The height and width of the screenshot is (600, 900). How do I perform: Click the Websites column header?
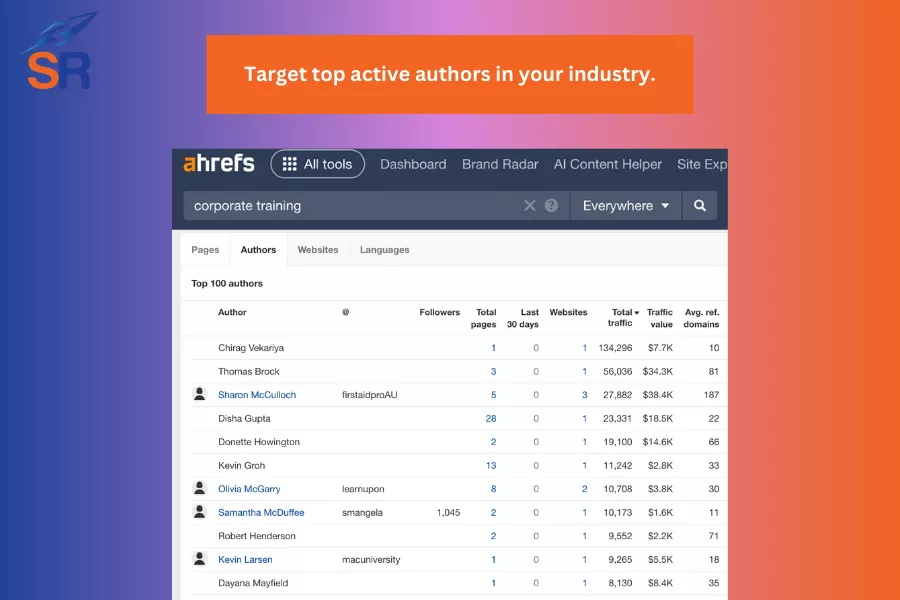click(x=568, y=312)
